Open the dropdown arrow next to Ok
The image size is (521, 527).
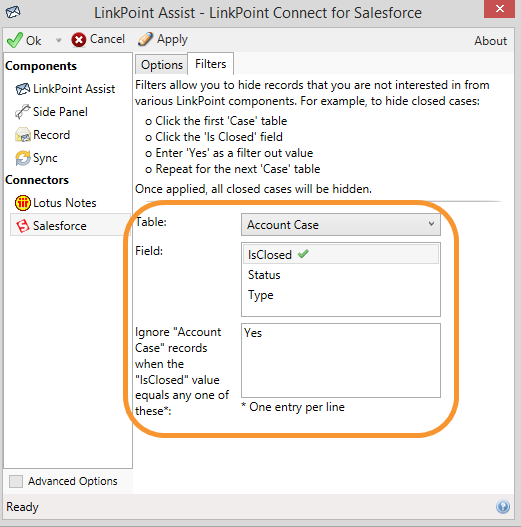pos(58,40)
